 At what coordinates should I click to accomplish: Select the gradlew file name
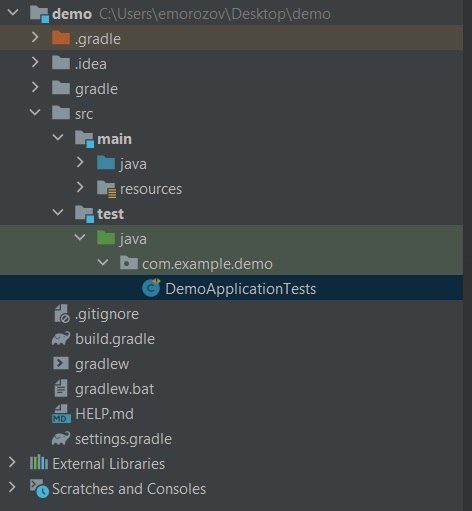102,364
